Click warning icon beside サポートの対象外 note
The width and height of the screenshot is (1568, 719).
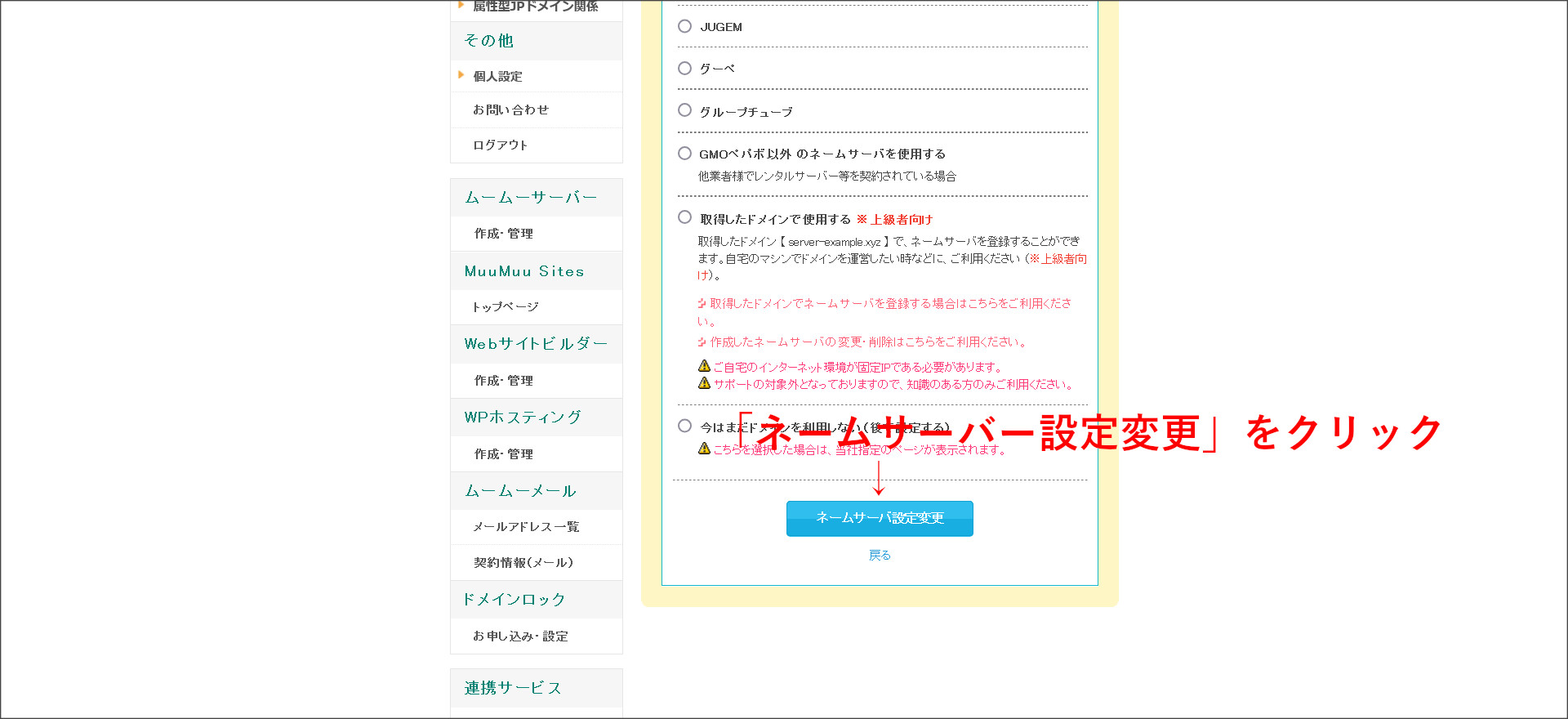[x=704, y=382]
